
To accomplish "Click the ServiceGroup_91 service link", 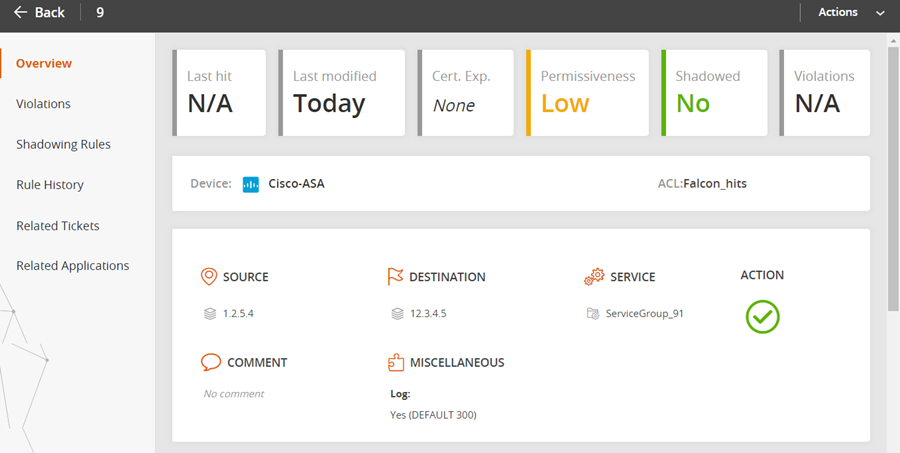I will tap(645, 314).
